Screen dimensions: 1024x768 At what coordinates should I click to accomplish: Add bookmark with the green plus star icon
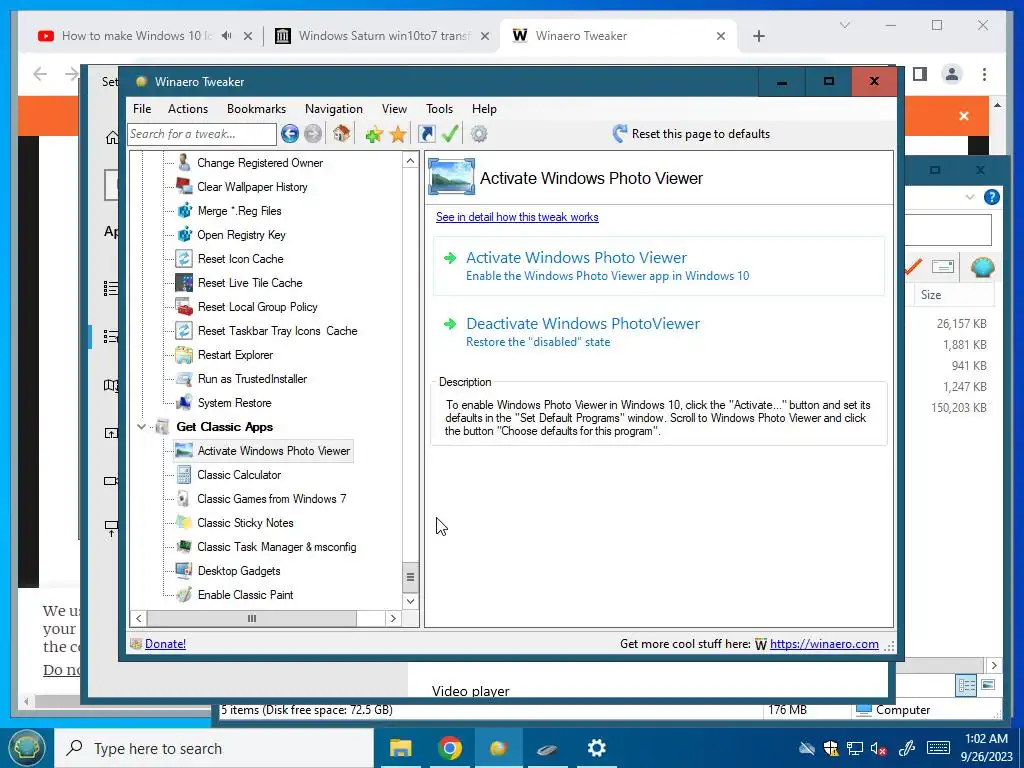tap(374, 134)
